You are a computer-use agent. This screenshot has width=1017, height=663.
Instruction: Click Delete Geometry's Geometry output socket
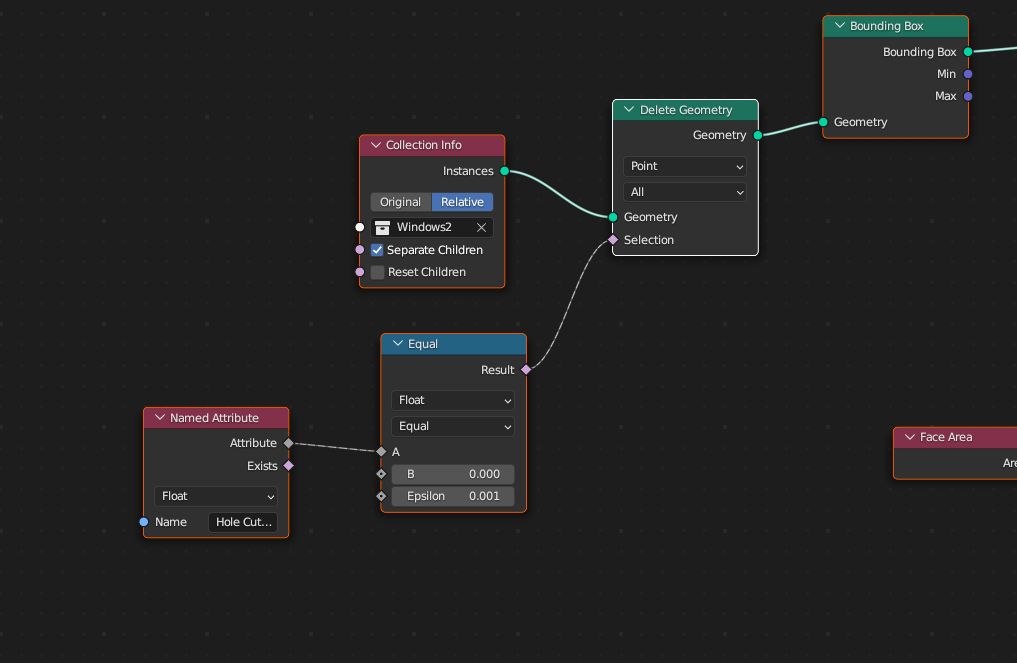pyautogui.click(x=758, y=135)
